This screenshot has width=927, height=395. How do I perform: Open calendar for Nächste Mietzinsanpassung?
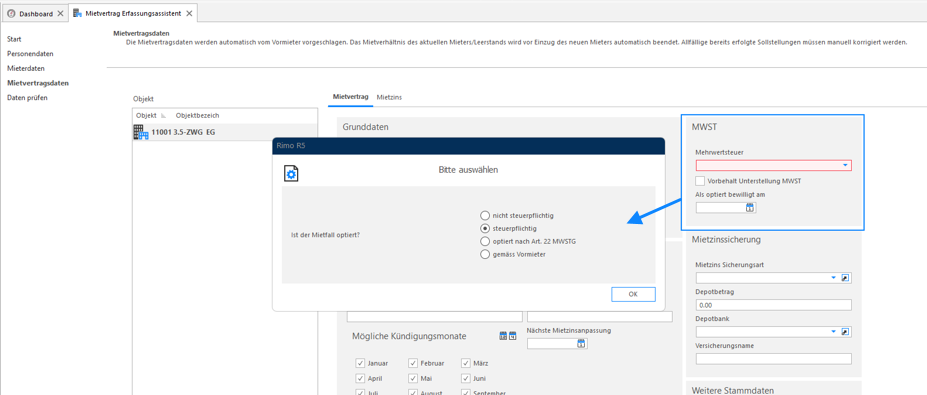click(x=581, y=344)
